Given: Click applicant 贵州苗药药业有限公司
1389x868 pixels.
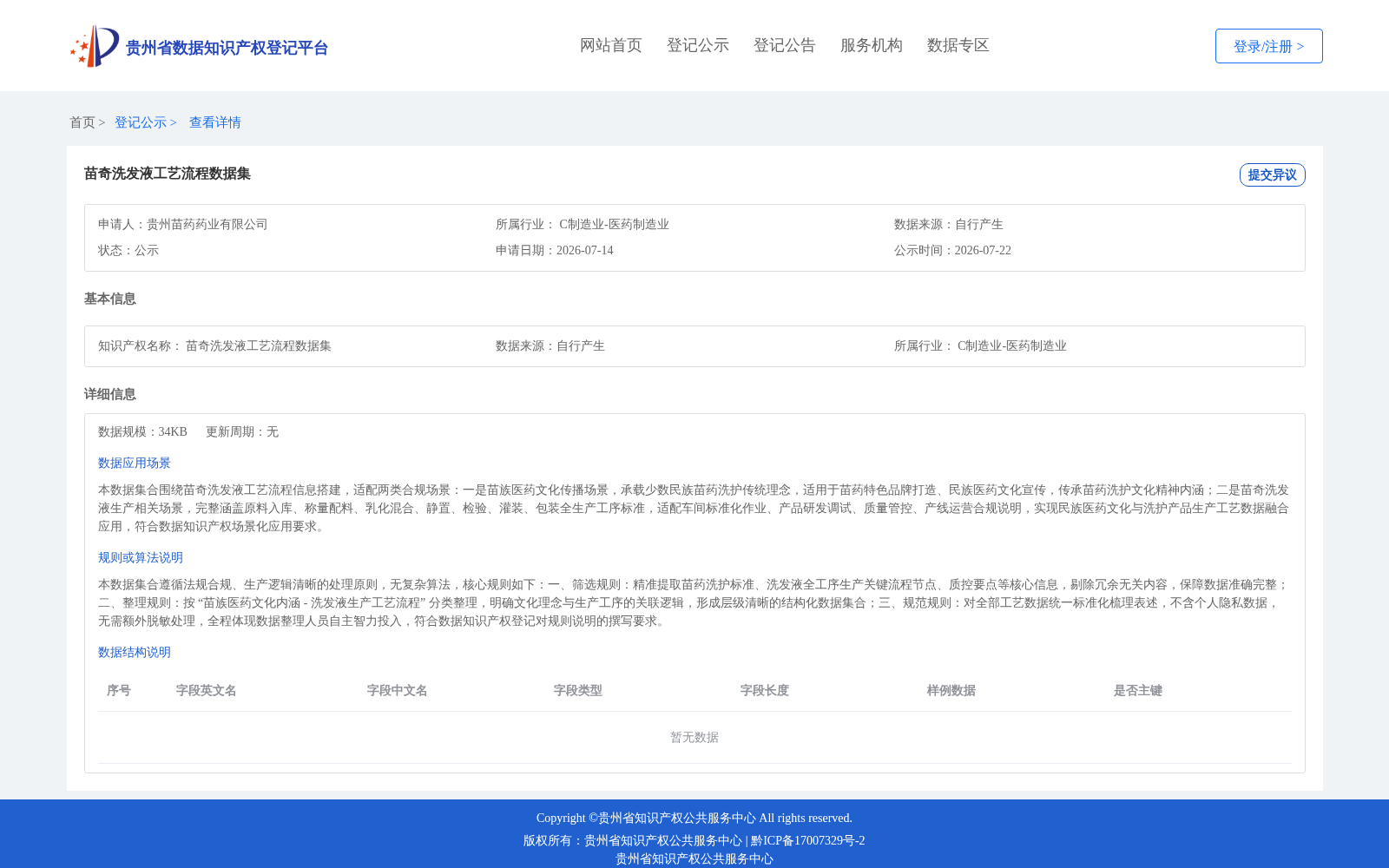Looking at the screenshot, I should click(x=207, y=224).
